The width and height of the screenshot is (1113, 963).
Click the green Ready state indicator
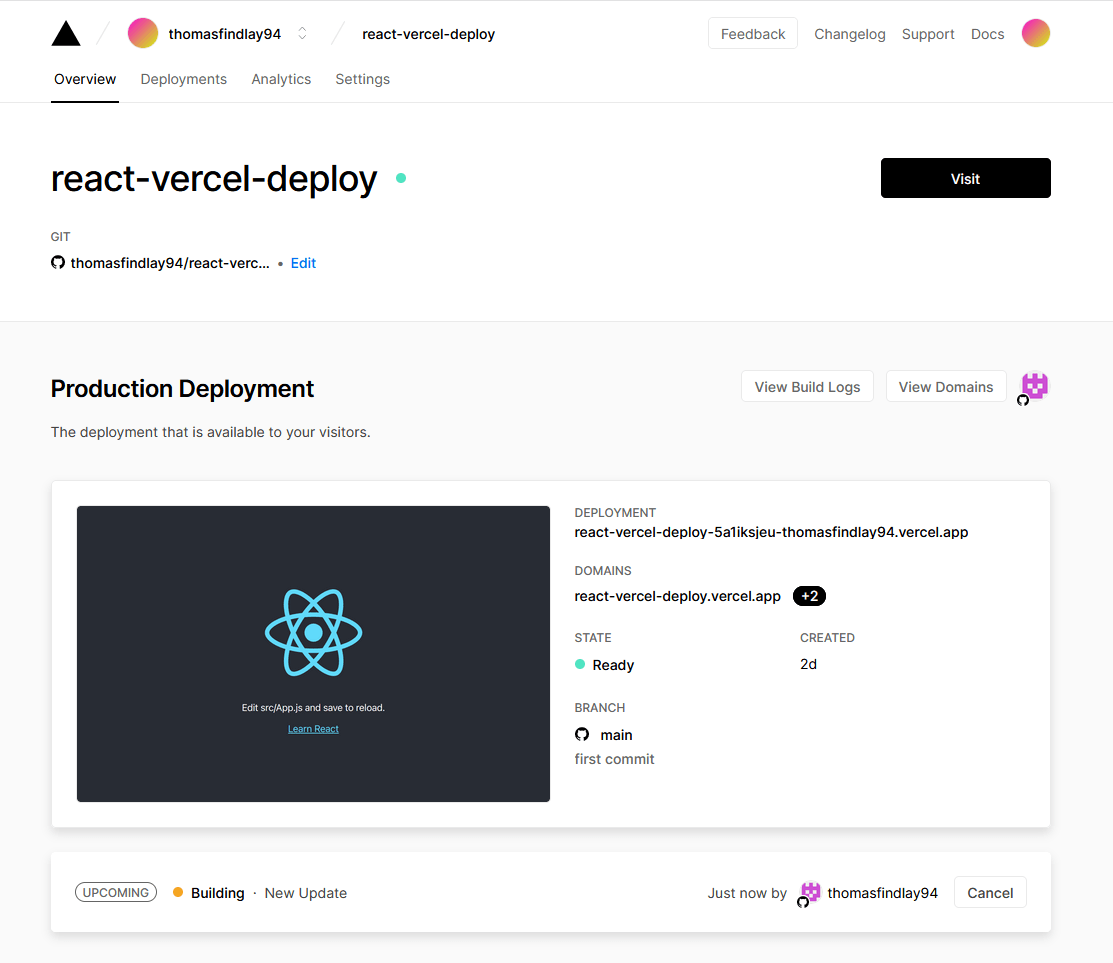point(580,664)
